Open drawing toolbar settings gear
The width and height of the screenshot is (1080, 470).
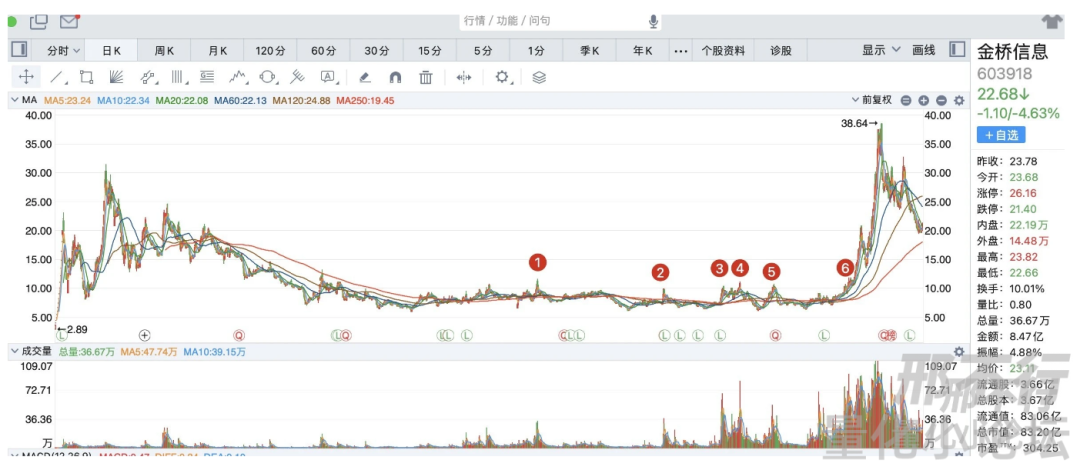coord(502,76)
